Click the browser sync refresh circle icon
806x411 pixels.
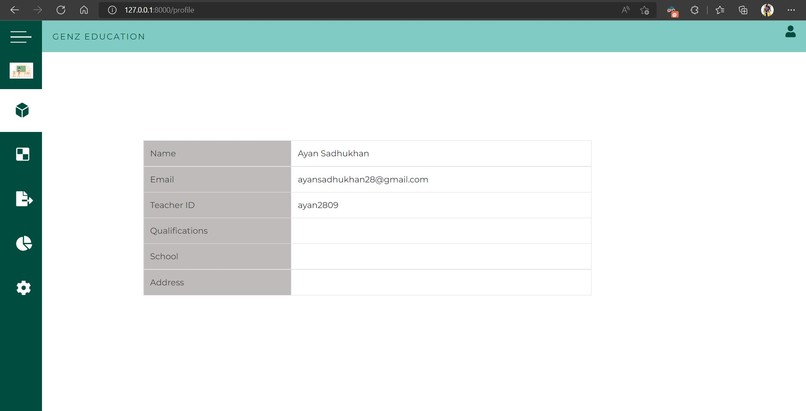(694, 10)
